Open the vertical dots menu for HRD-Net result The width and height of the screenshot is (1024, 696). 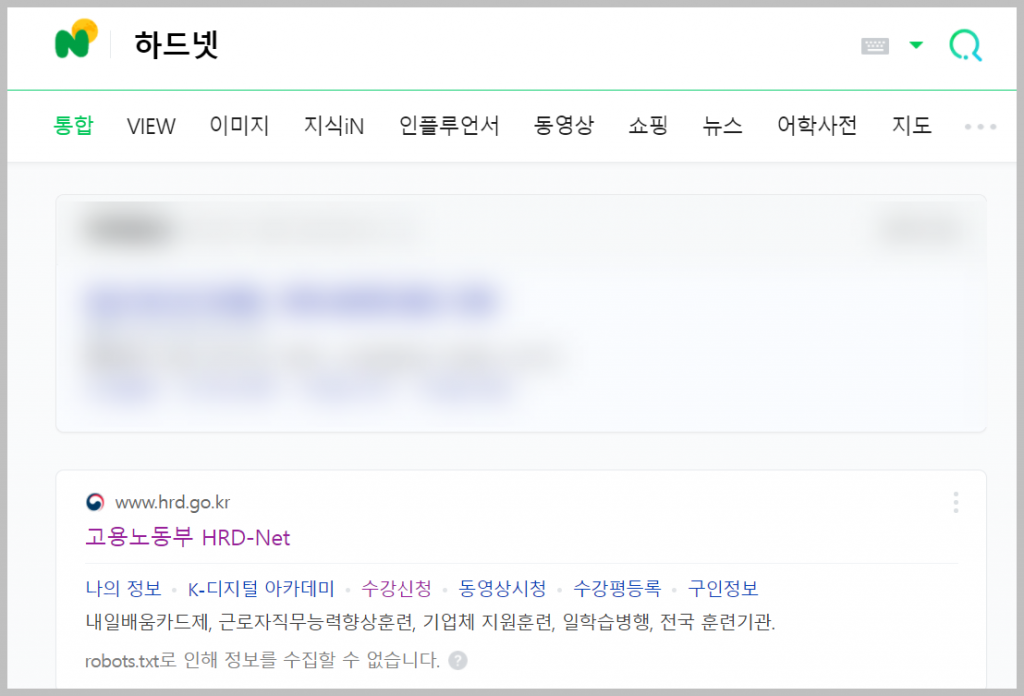coord(955,502)
